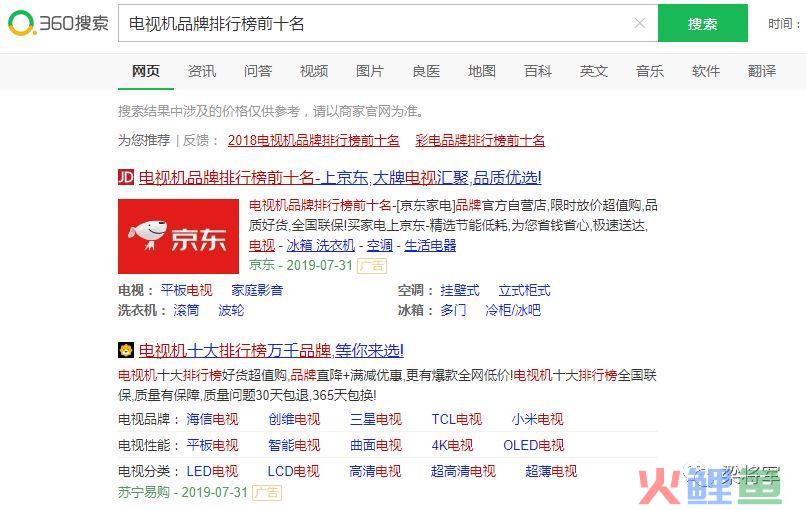The image size is (806, 510).
Task: Click the 360搜索 logo
Action: [x=58, y=24]
